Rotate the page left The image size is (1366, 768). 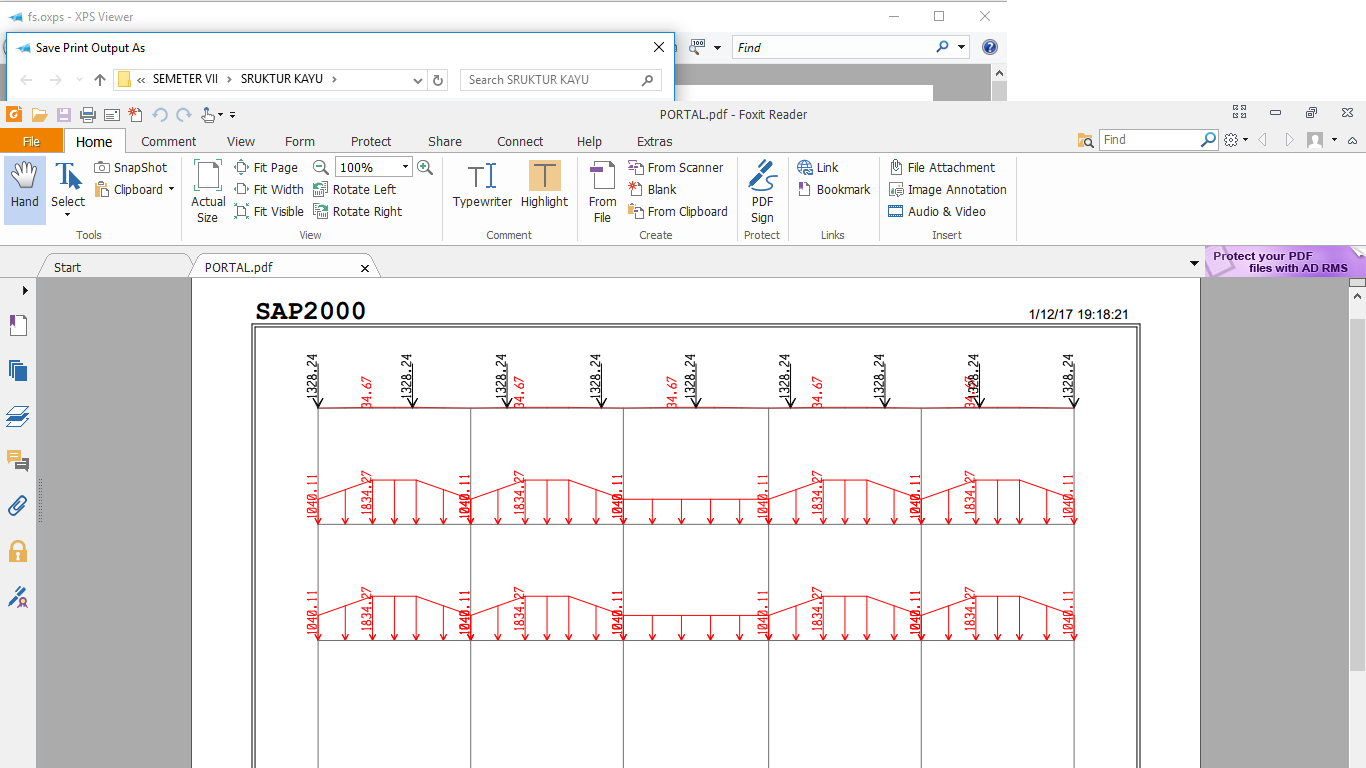click(x=355, y=190)
